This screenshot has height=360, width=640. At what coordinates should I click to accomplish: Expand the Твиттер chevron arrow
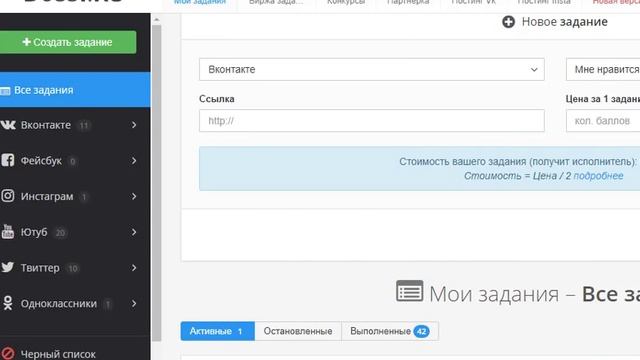[x=134, y=268]
